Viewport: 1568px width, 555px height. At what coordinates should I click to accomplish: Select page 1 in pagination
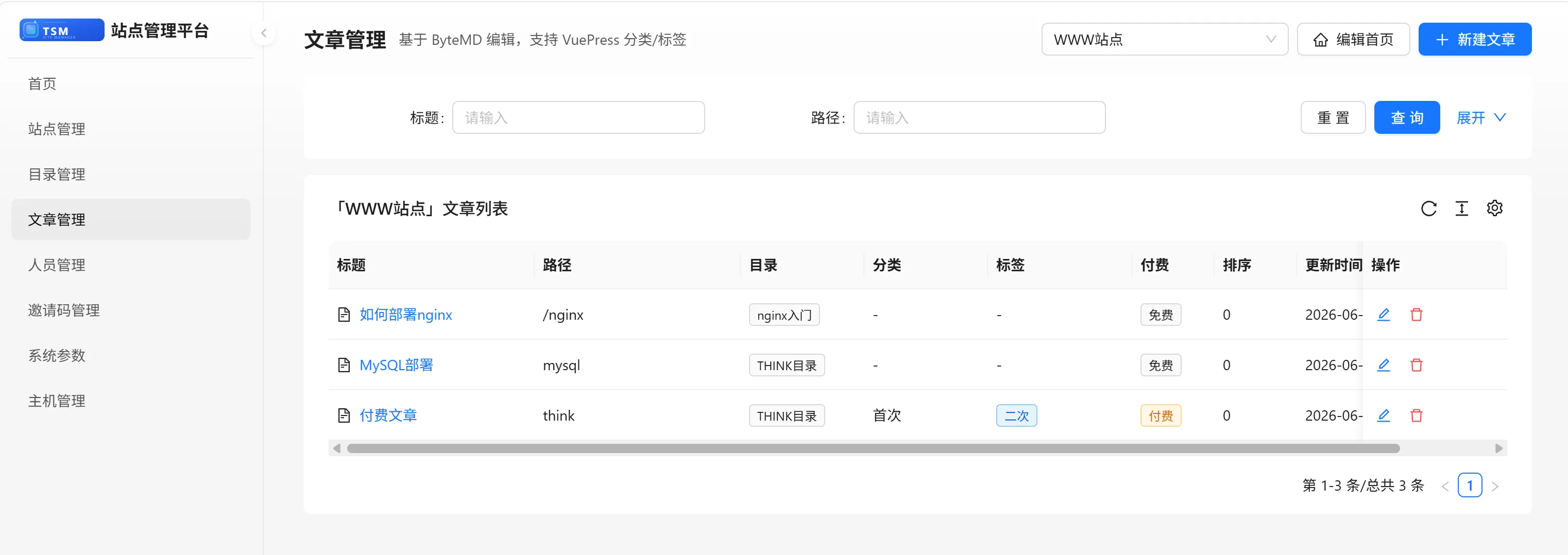click(x=1470, y=485)
